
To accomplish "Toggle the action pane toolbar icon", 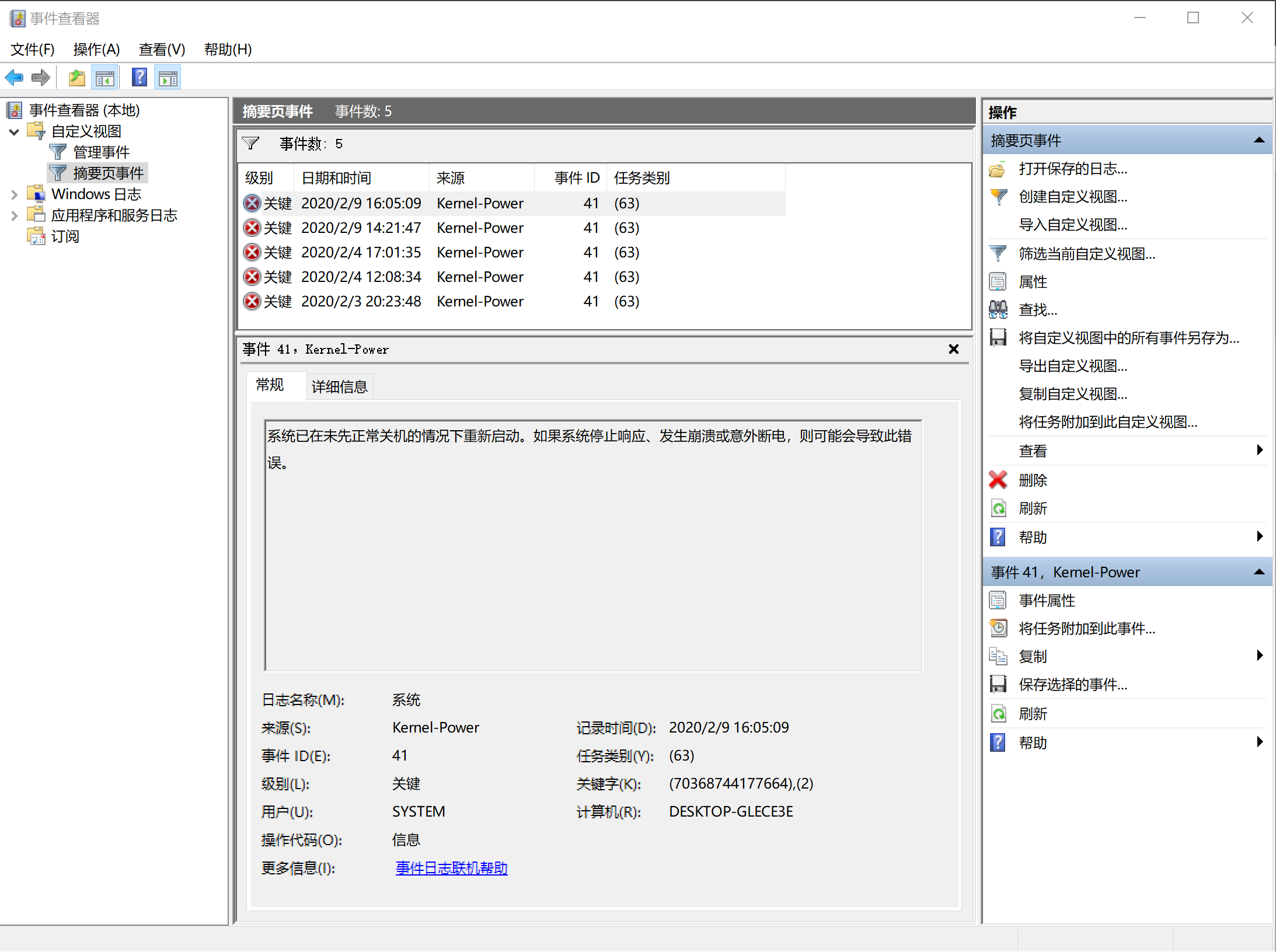I will pyautogui.click(x=168, y=78).
